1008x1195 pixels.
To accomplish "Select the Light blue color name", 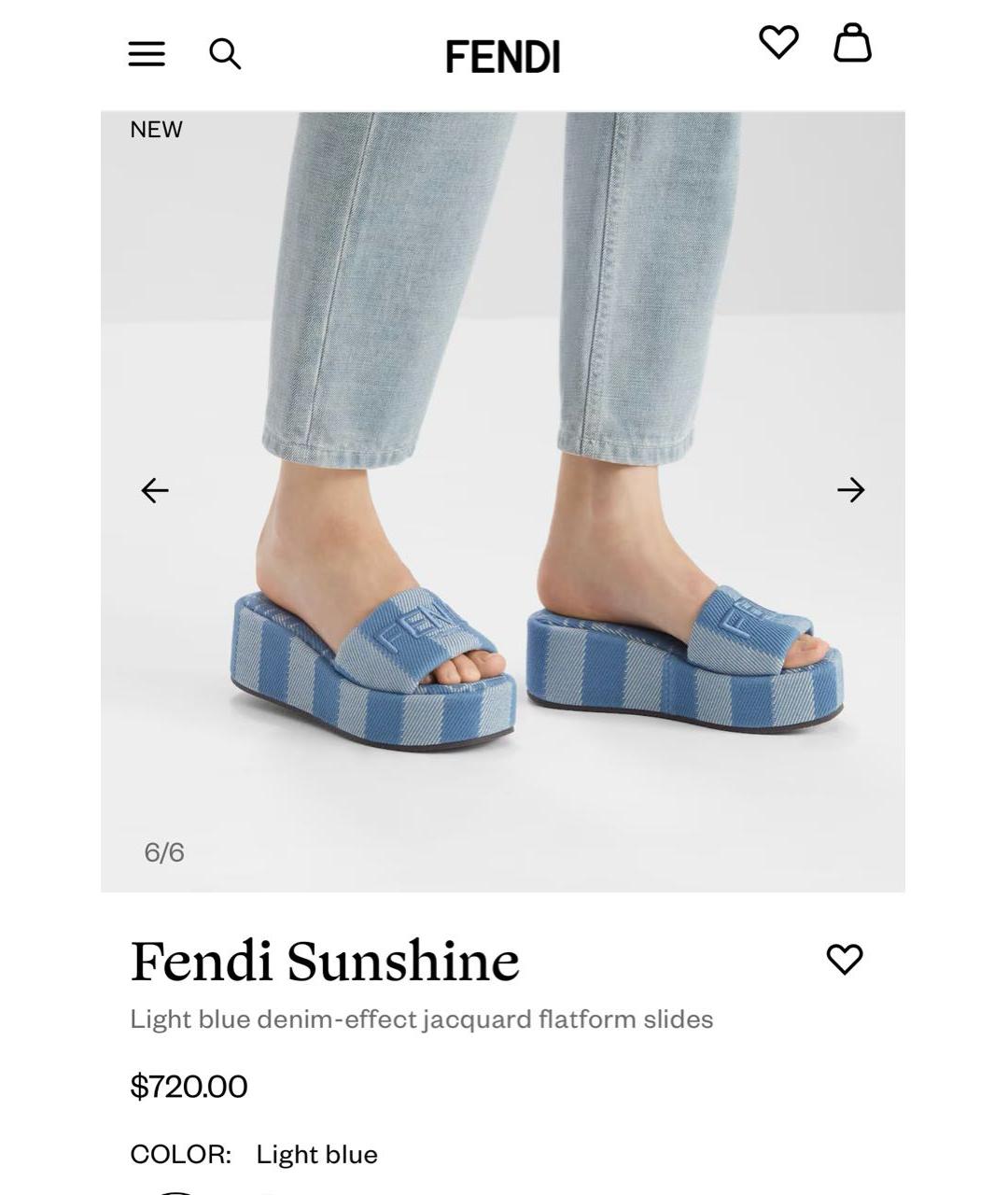I will [317, 1155].
